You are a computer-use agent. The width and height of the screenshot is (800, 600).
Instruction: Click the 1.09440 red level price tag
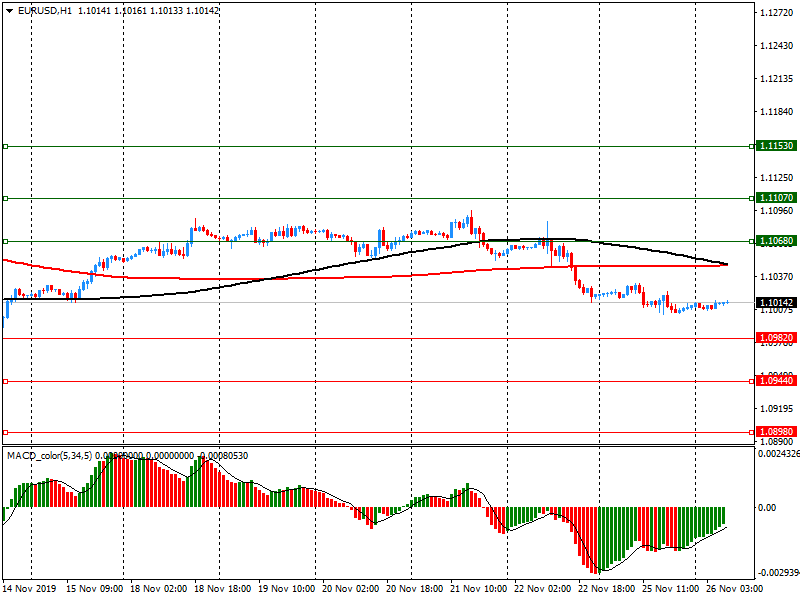tap(776, 381)
